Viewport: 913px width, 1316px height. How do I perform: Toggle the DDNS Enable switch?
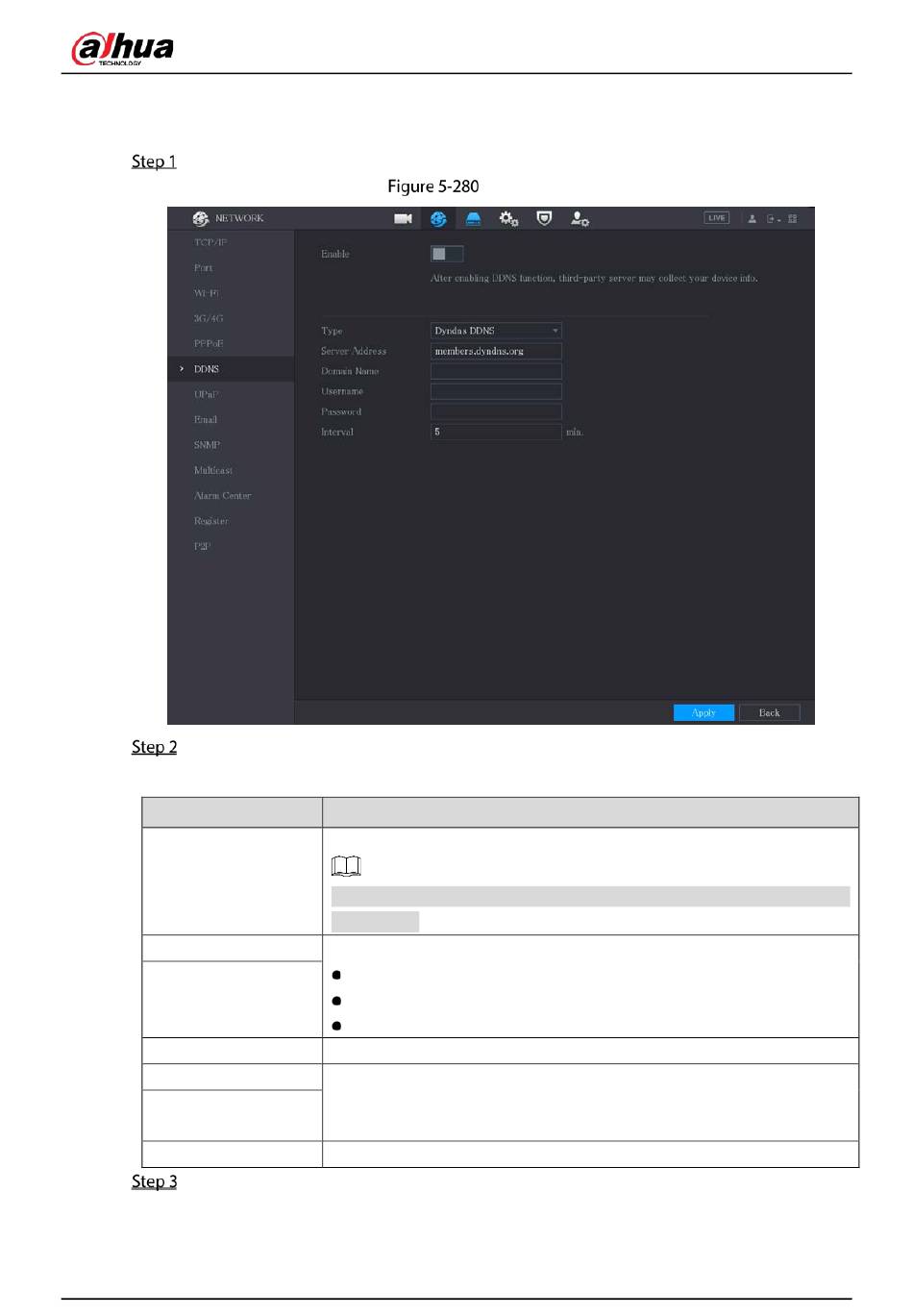tap(447, 254)
